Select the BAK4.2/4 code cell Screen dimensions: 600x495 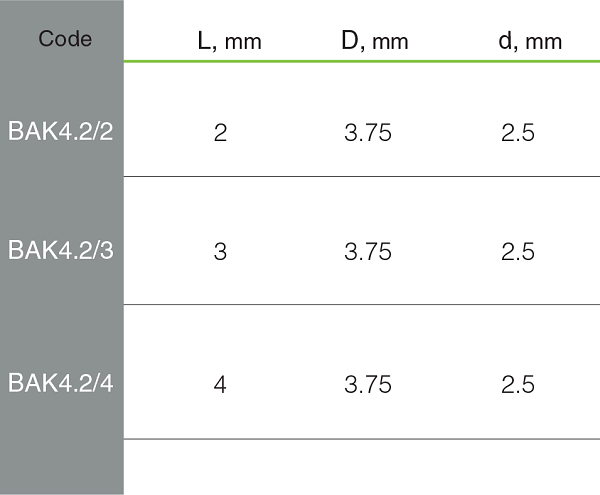61,383
